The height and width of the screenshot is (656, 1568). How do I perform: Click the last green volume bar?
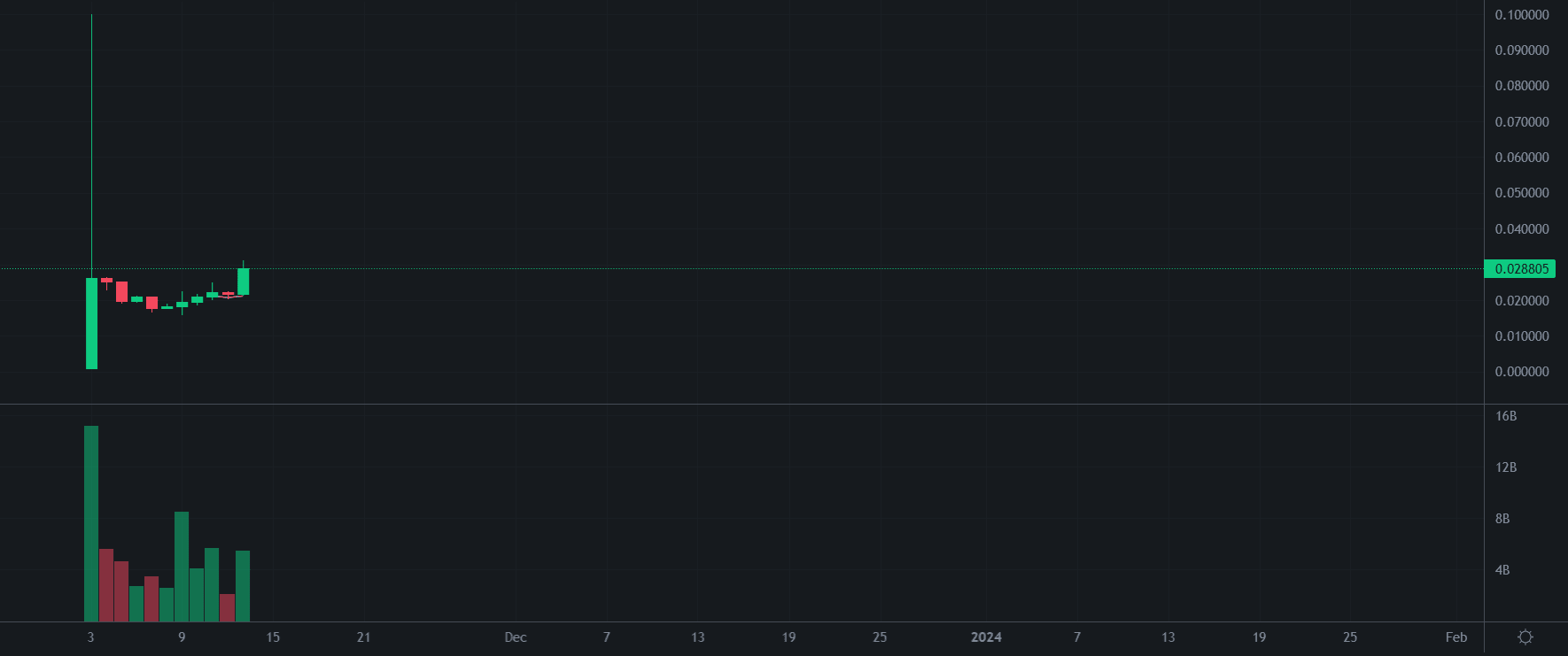point(243,585)
